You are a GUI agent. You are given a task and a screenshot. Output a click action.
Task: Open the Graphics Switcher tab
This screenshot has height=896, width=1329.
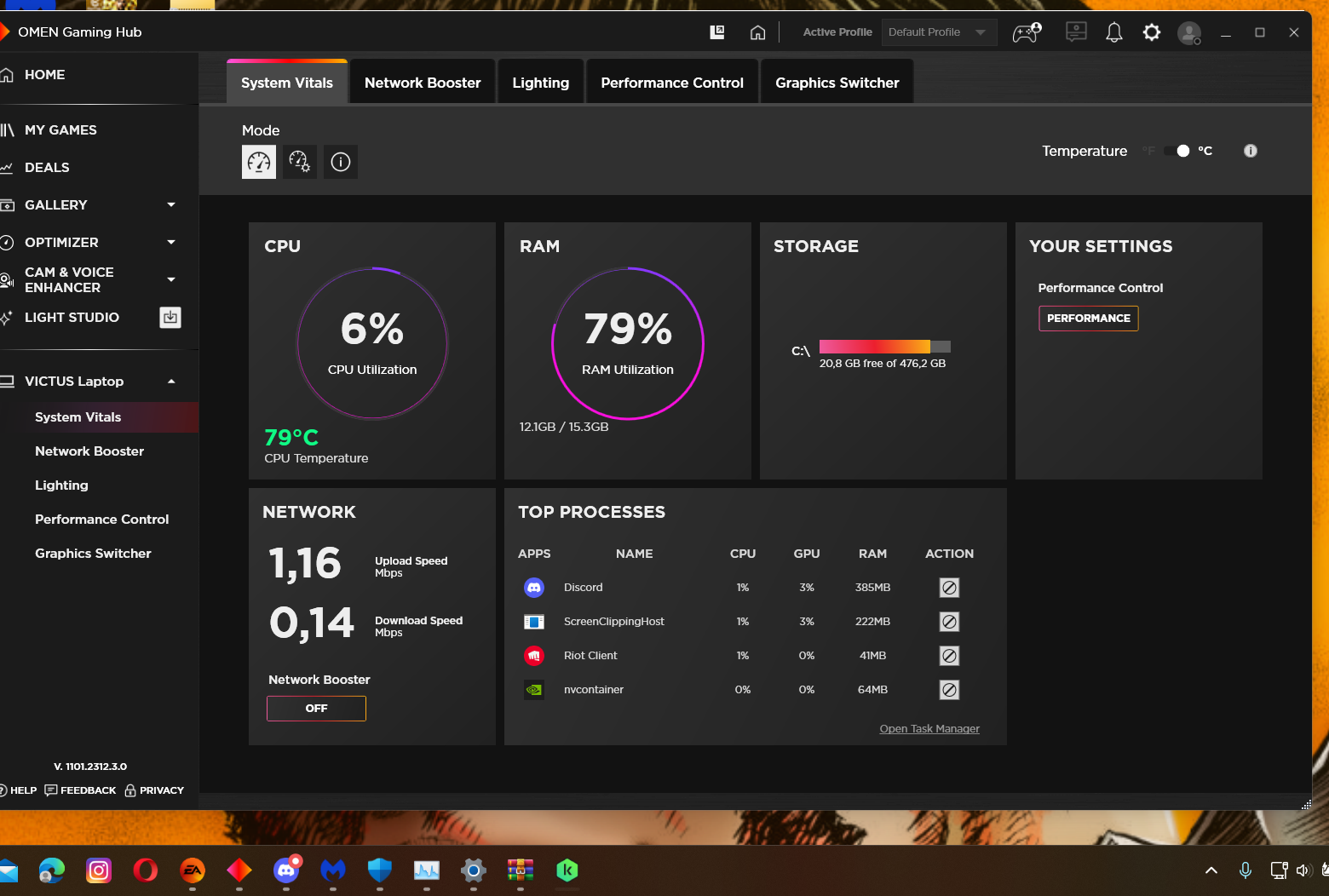[837, 83]
